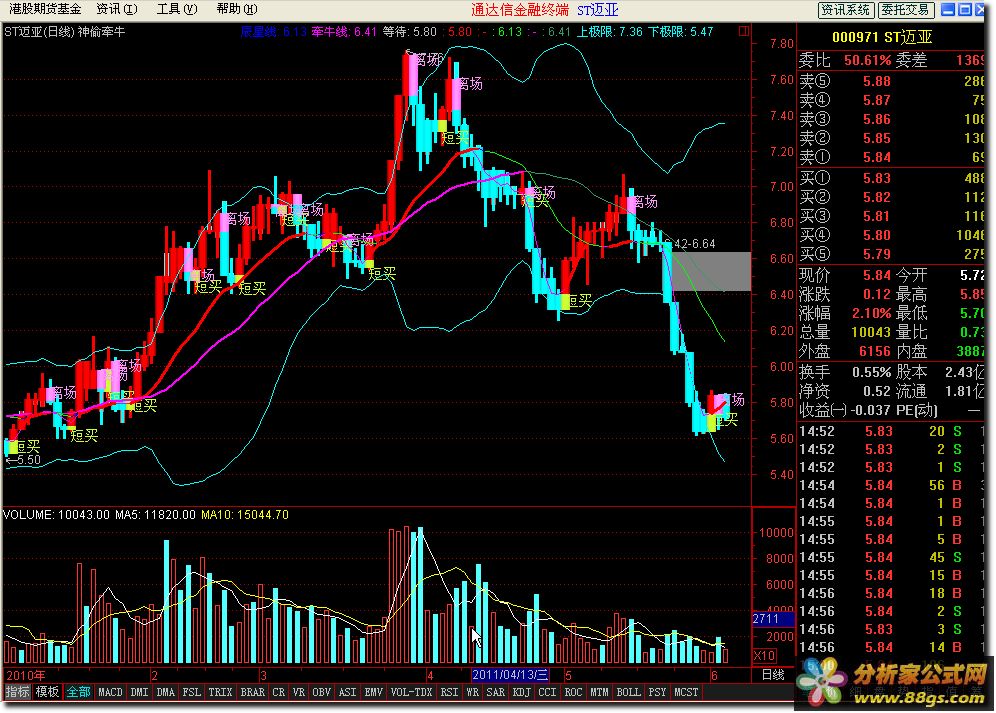Select the EMV indicator
The height and width of the screenshot is (713, 996).
click(374, 692)
